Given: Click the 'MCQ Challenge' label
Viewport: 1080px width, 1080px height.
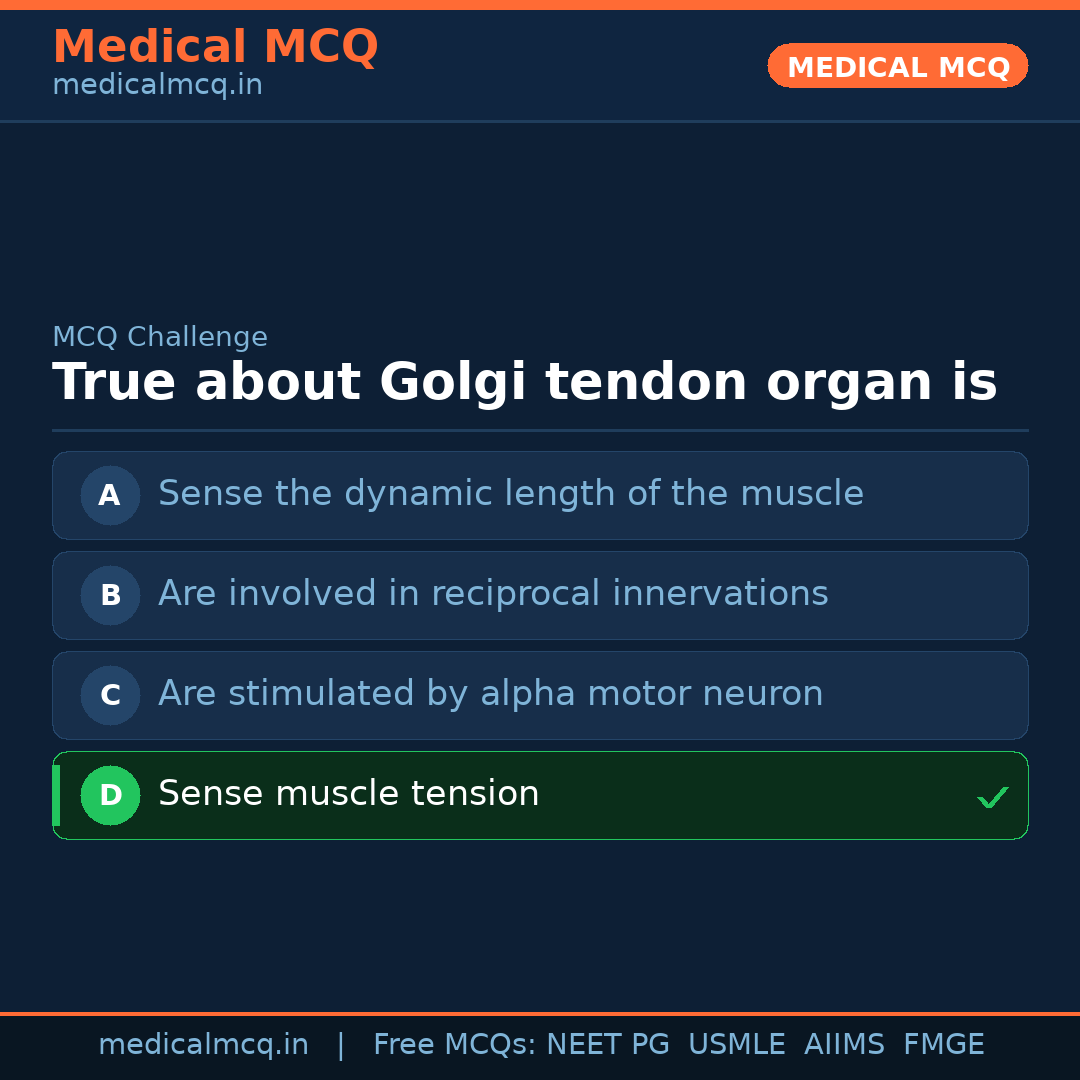Looking at the screenshot, I should tap(160, 338).
